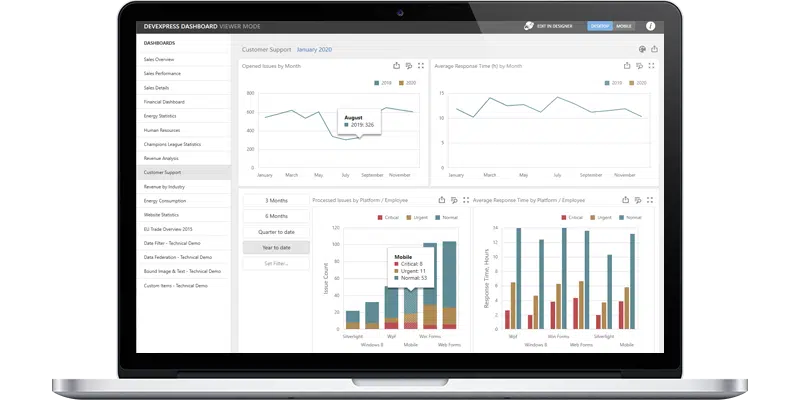The height and width of the screenshot is (400, 800).
Task: Select the 3 Months date filter
Action: pyautogui.click(x=276, y=201)
